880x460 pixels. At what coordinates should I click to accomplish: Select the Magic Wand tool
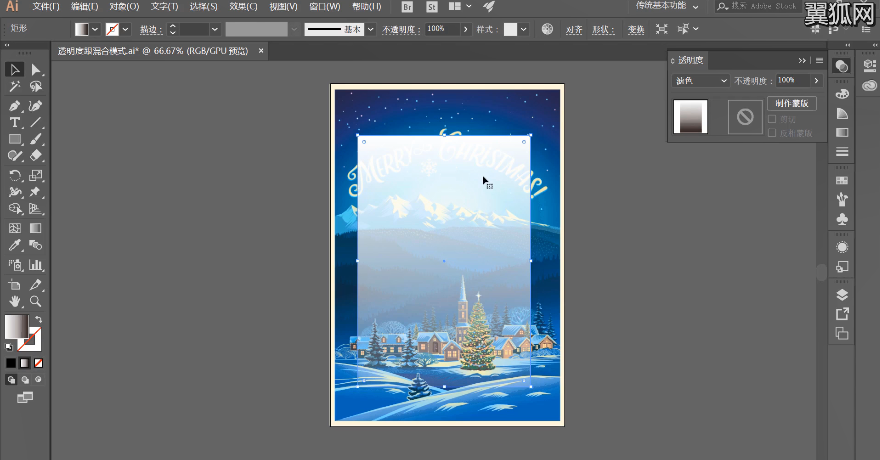tap(15, 86)
